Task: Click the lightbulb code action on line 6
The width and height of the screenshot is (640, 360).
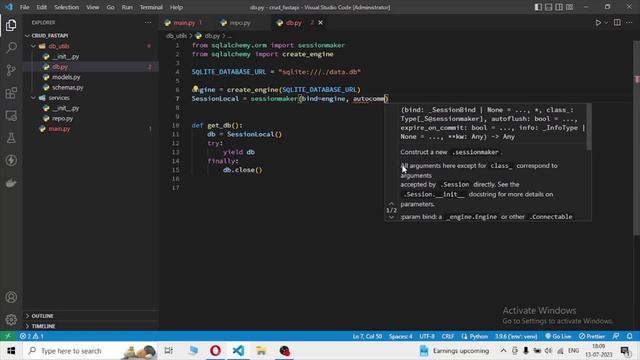Action: (x=195, y=89)
